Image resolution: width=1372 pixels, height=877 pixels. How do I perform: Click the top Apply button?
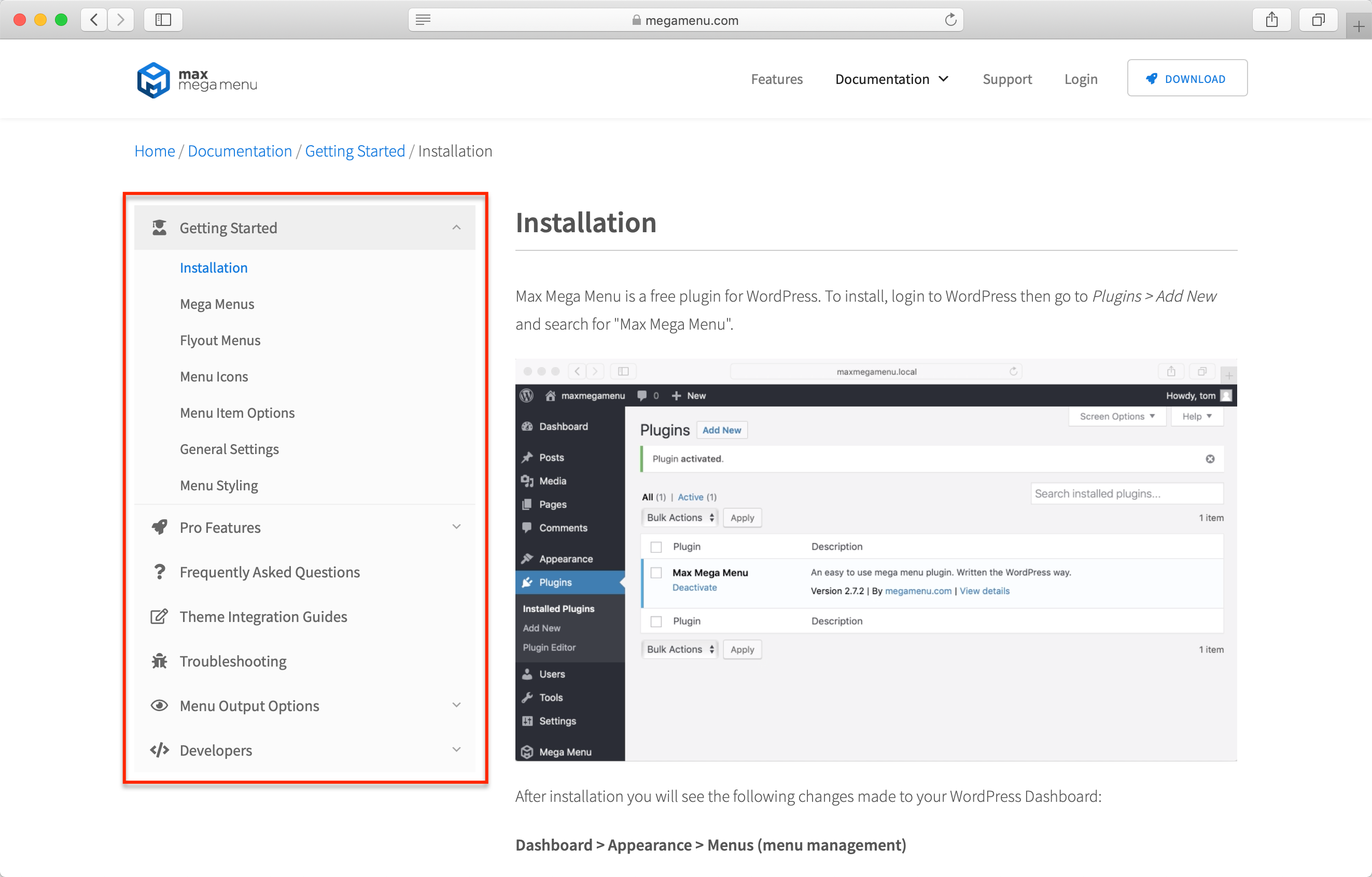742,518
